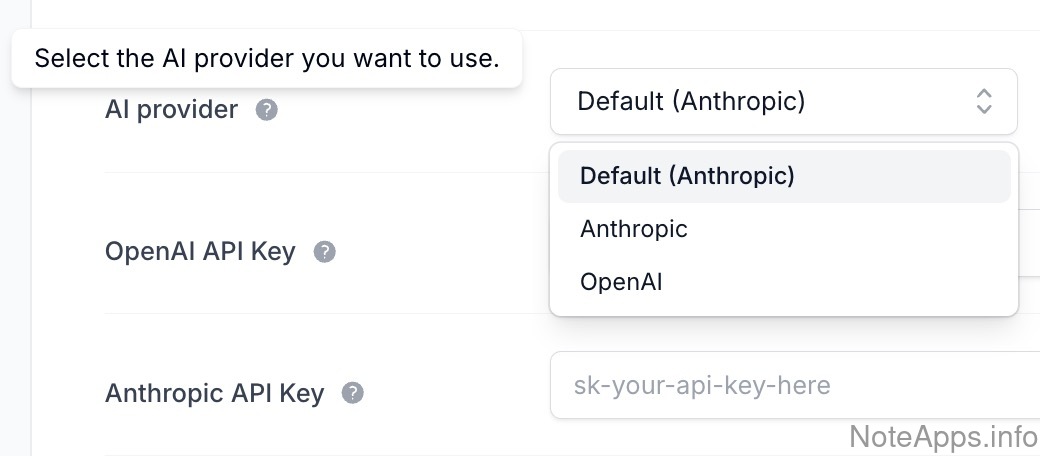Click the Anthropic API Key label

tap(214, 393)
